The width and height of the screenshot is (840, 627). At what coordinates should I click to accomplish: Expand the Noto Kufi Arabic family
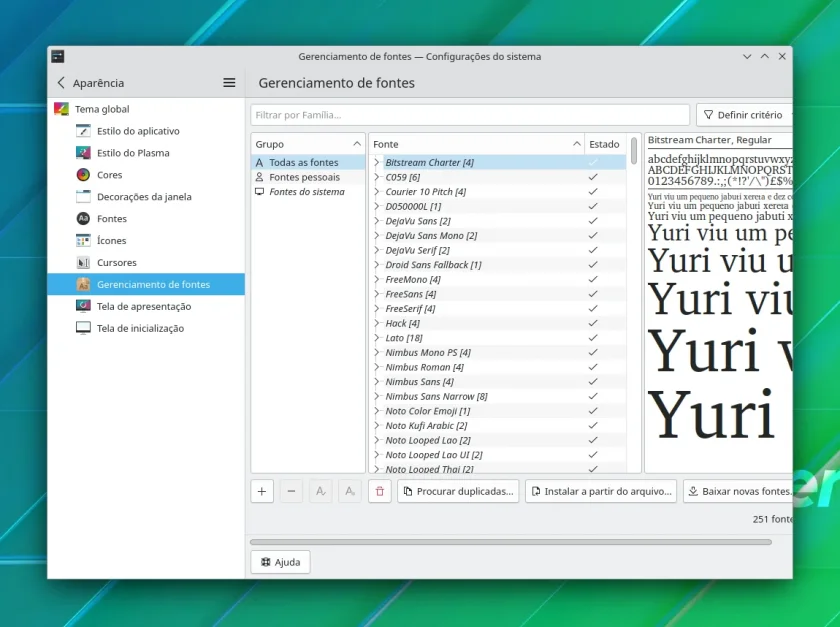click(x=377, y=426)
